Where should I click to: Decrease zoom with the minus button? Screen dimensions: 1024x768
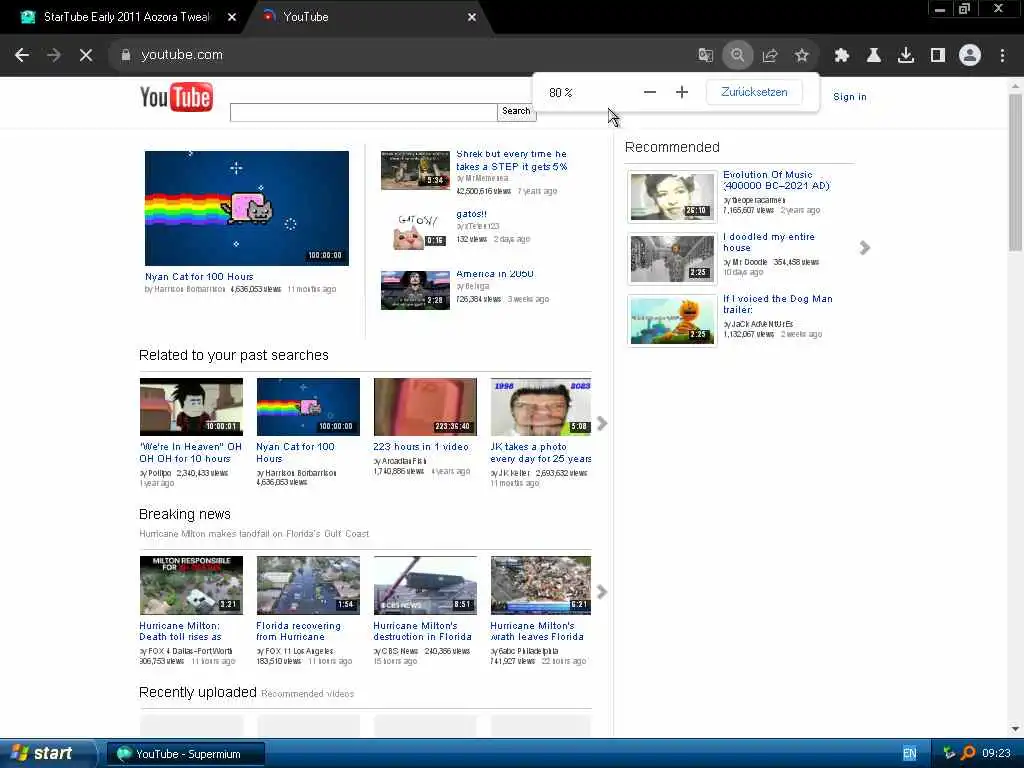pyautogui.click(x=649, y=92)
